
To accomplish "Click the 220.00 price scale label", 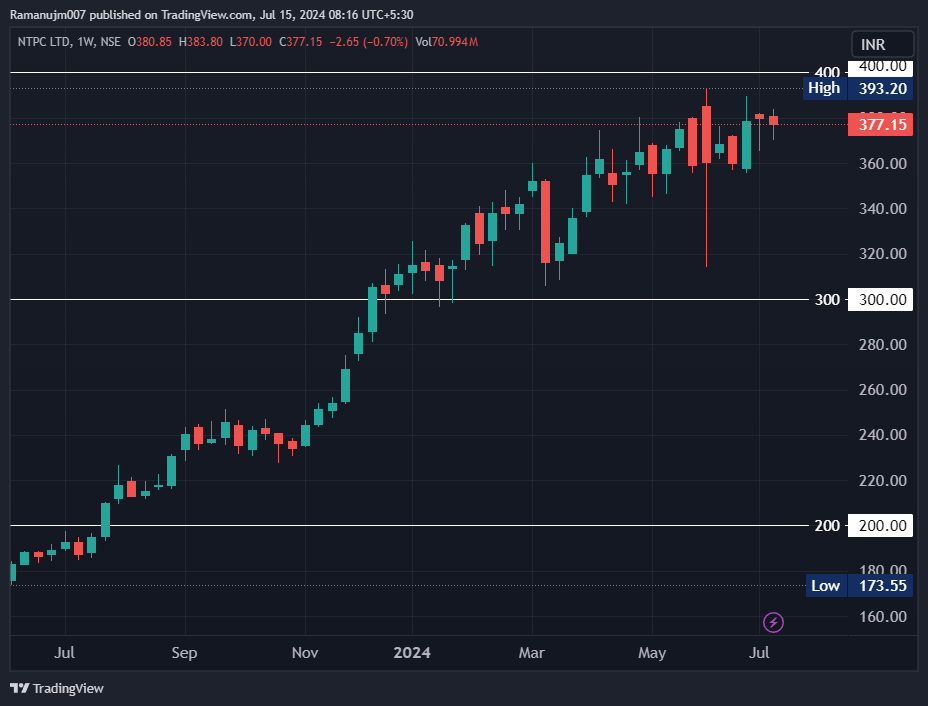I will click(x=882, y=480).
